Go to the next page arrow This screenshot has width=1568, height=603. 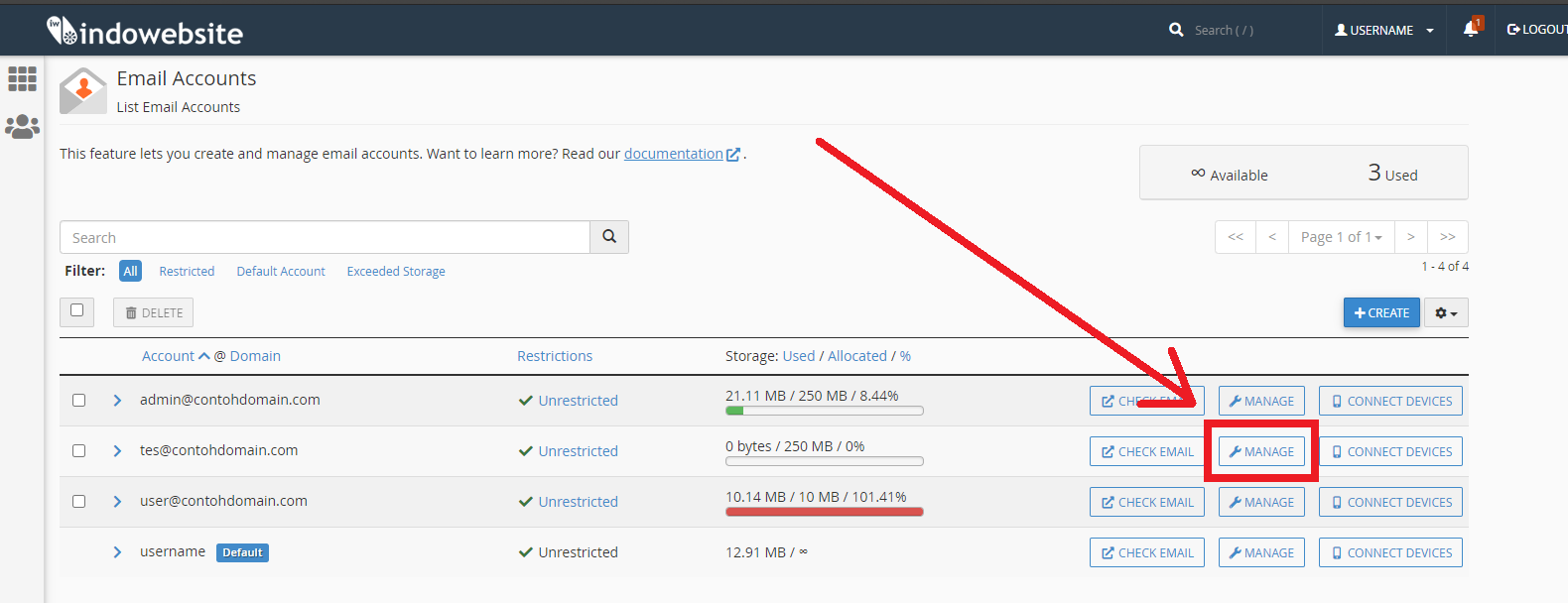tap(1410, 237)
